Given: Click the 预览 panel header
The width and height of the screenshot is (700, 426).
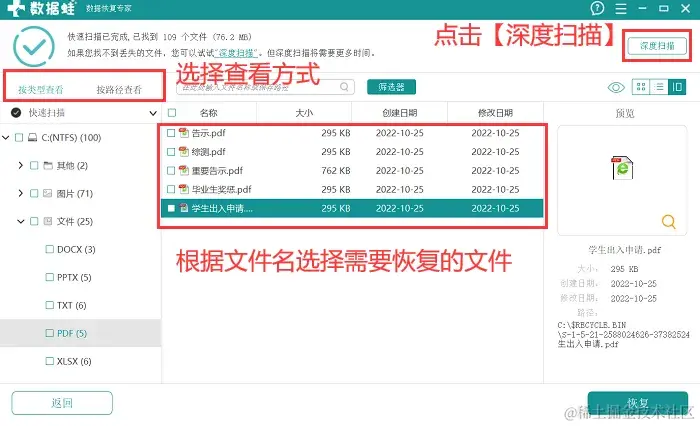Looking at the screenshot, I should tap(625, 113).
